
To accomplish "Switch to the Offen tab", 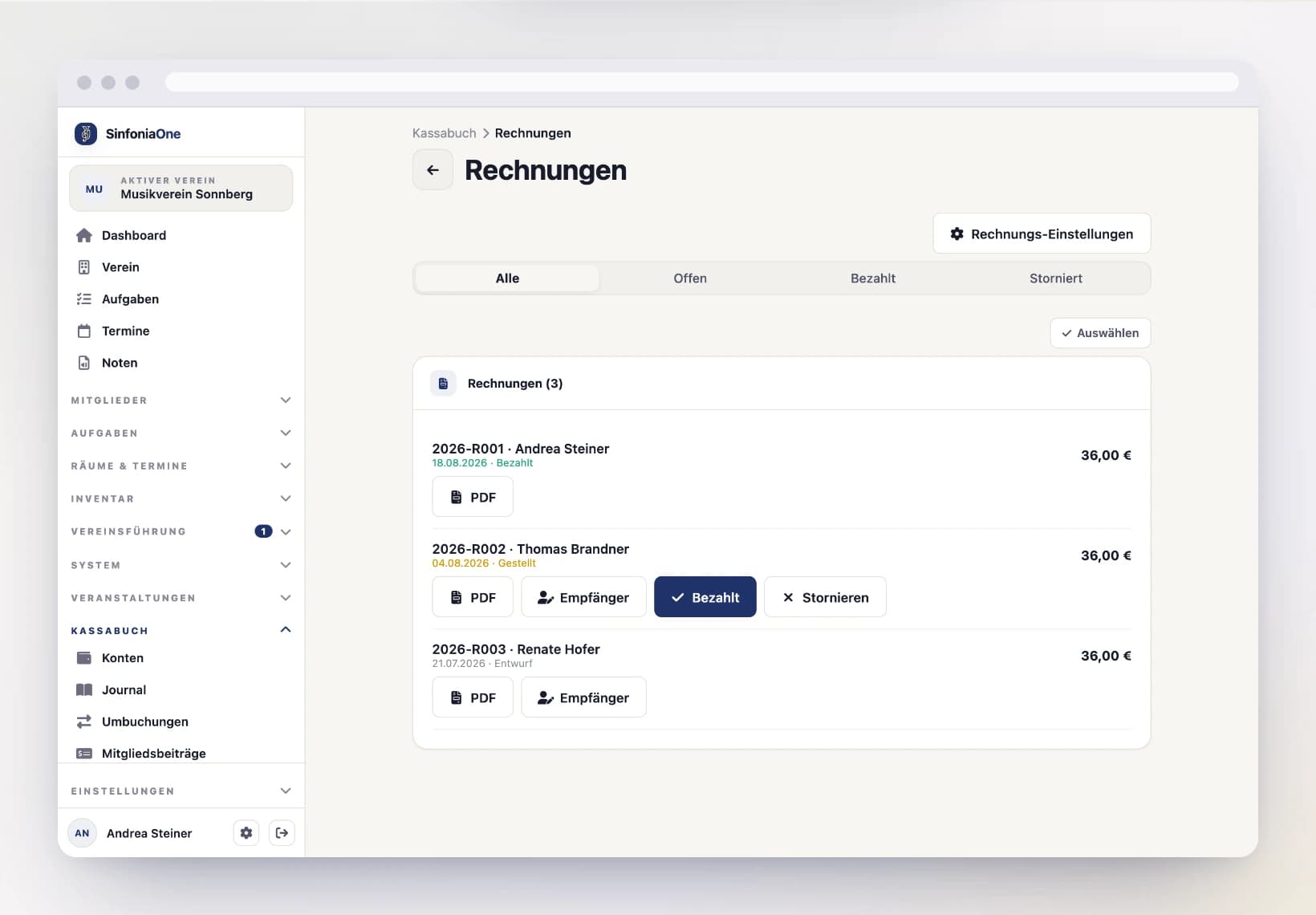I will [690, 279].
